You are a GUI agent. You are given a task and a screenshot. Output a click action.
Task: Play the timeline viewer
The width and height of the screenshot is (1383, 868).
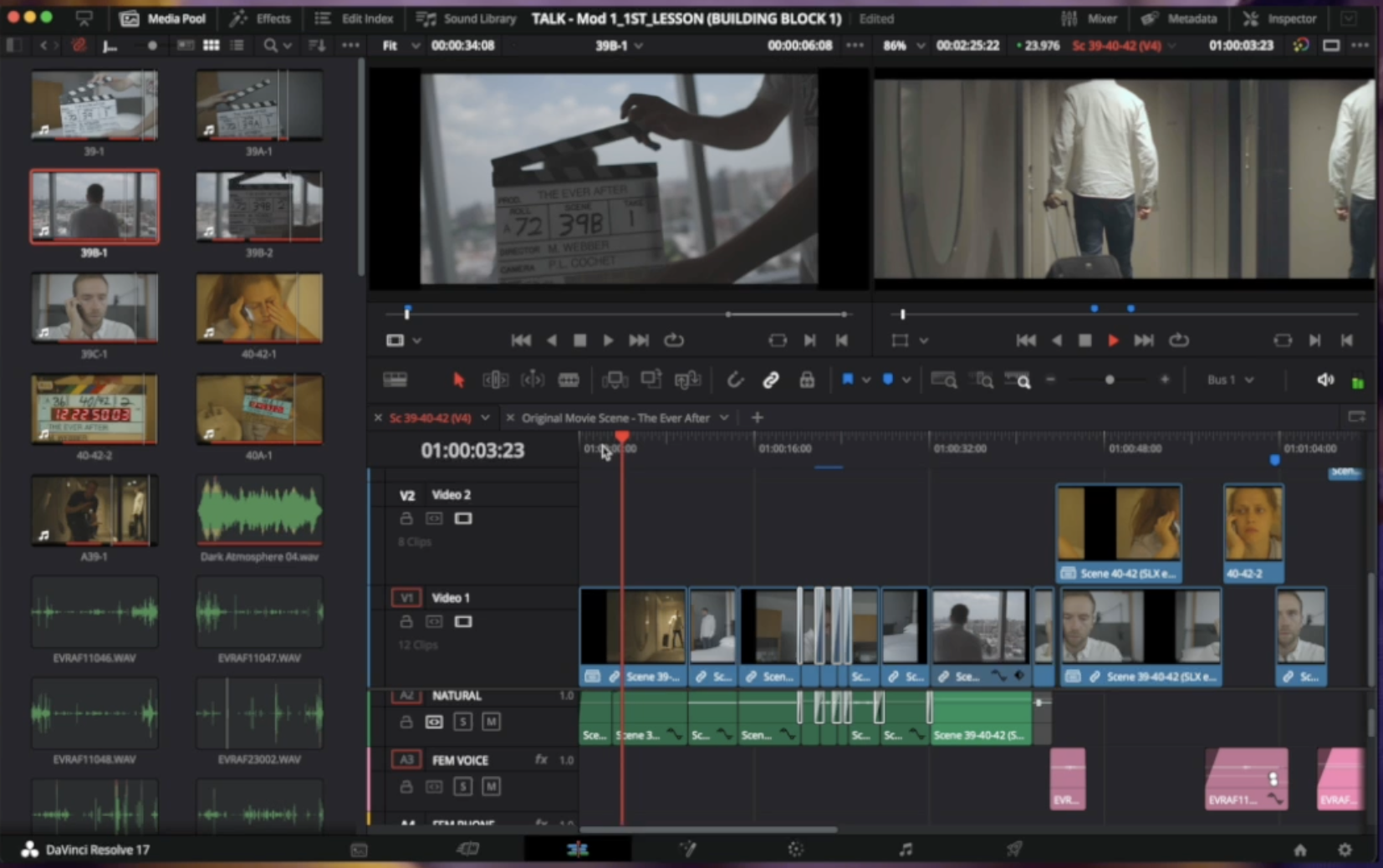(x=1113, y=340)
